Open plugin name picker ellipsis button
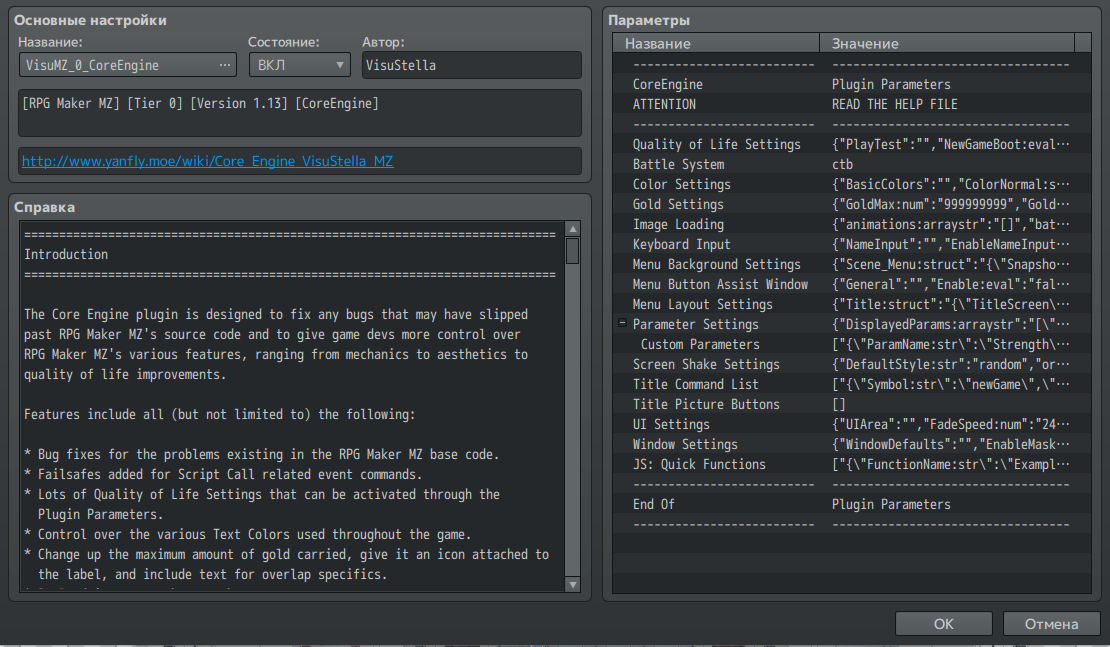 pyautogui.click(x=224, y=65)
